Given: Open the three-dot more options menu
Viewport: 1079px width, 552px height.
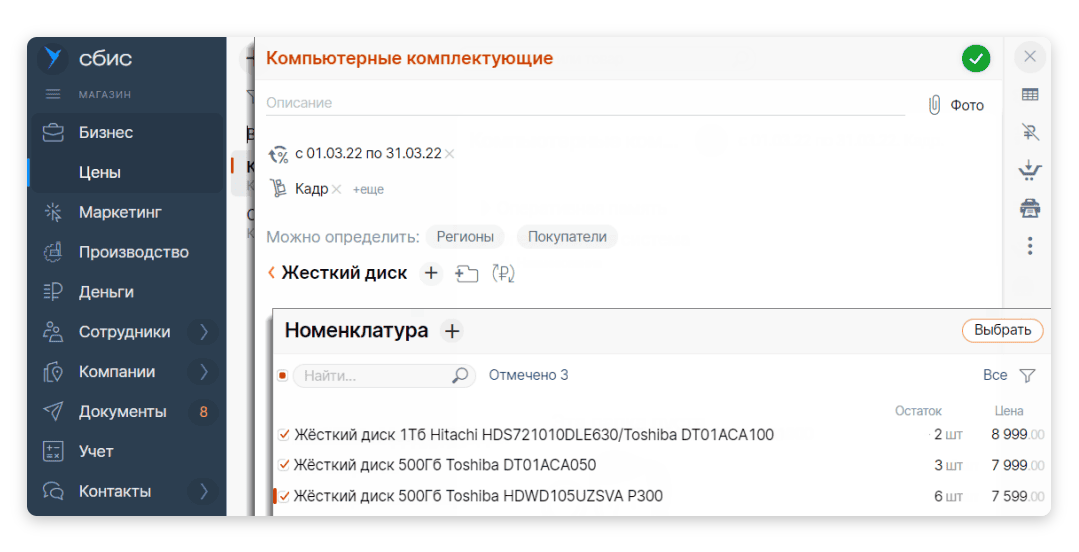Looking at the screenshot, I should click(x=1029, y=245).
